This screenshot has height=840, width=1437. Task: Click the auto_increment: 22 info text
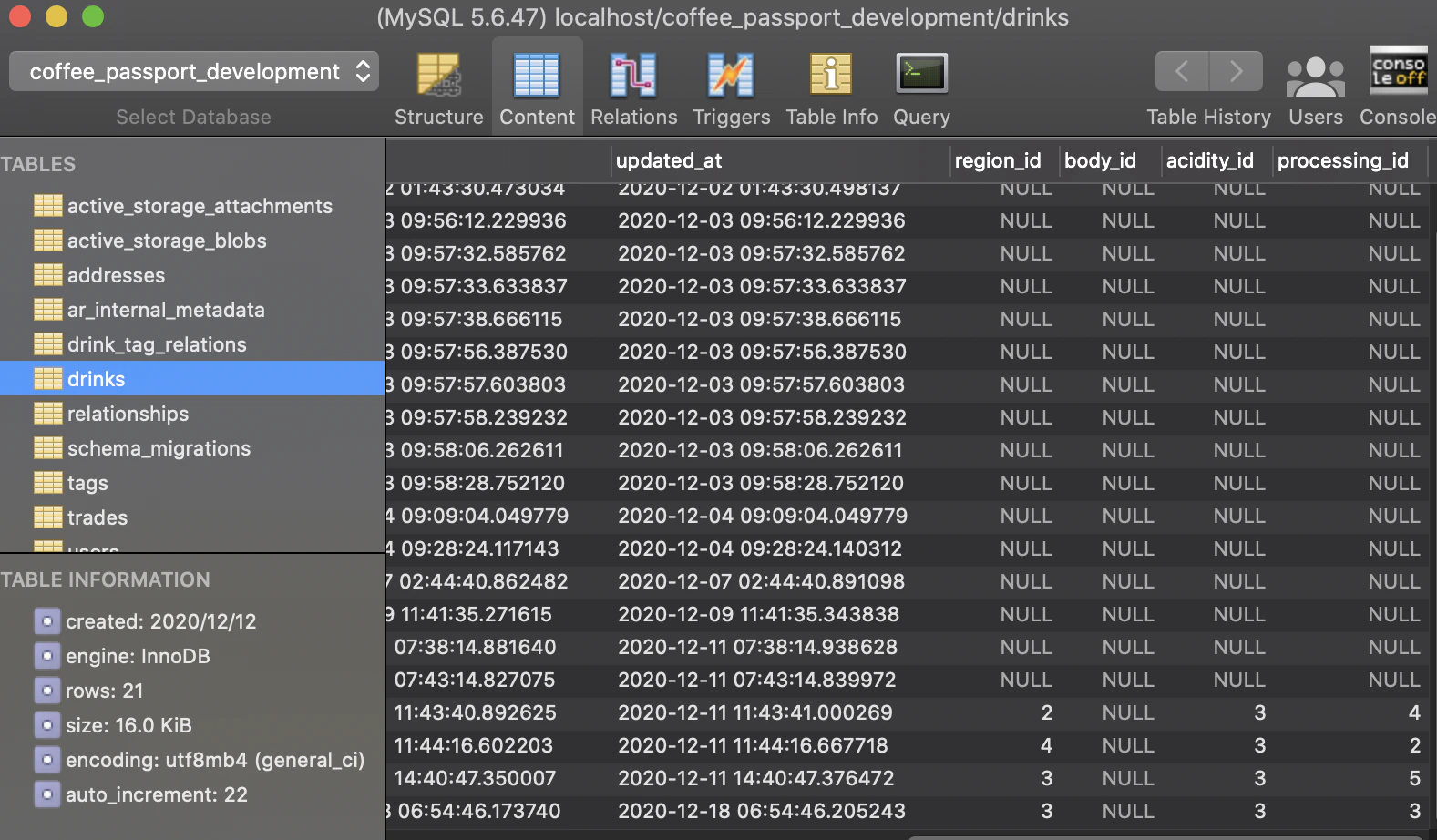tap(157, 794)
